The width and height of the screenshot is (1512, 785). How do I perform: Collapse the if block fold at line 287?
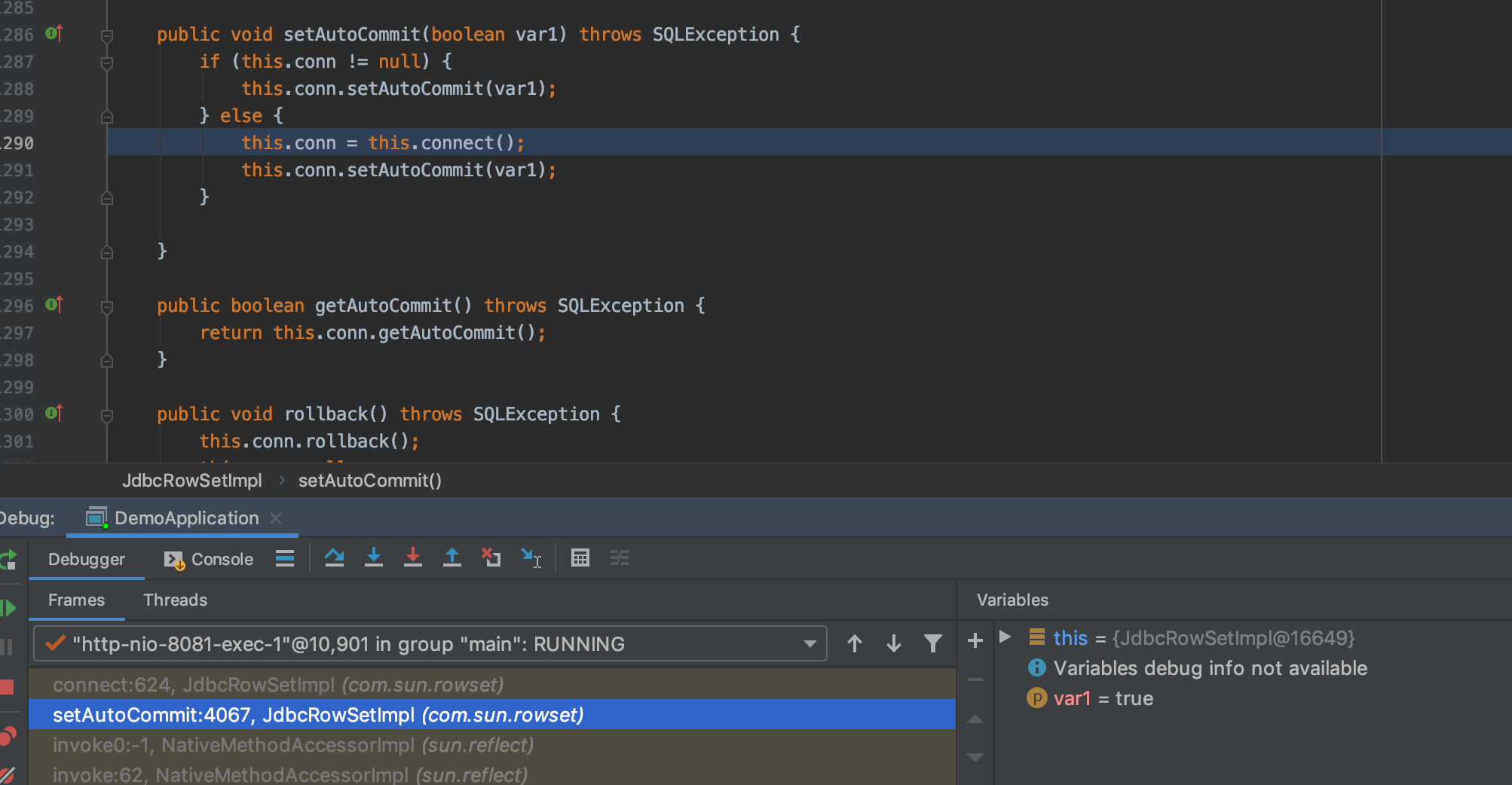(x=107, y=63)
